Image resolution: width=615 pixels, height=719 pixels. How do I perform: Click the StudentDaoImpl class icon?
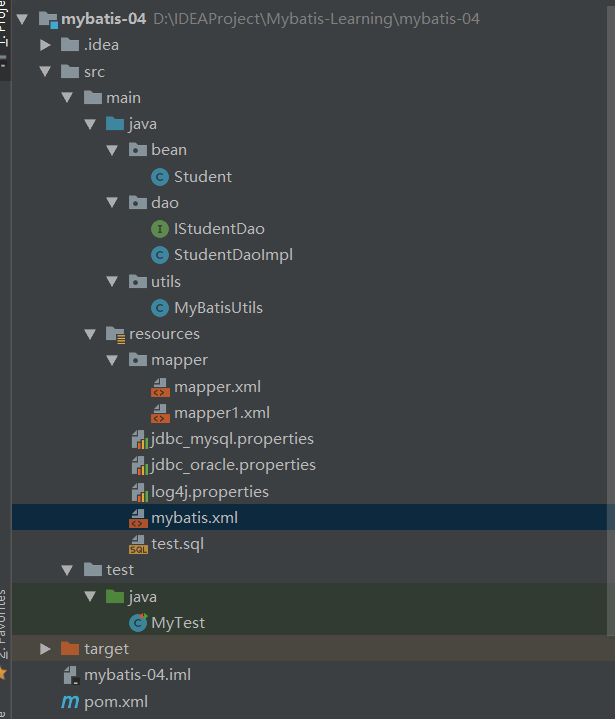(x=160, y=255)
